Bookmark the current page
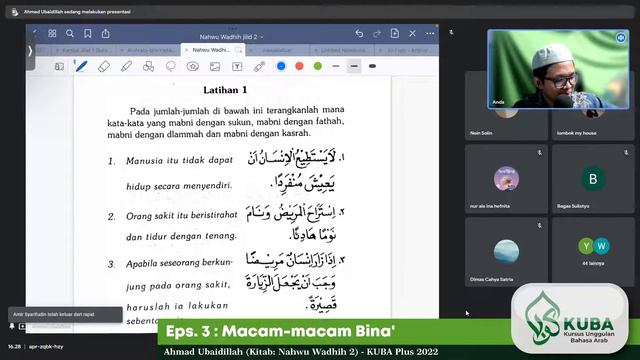Screen dimensions: 640x360 [x=88, y=33]
